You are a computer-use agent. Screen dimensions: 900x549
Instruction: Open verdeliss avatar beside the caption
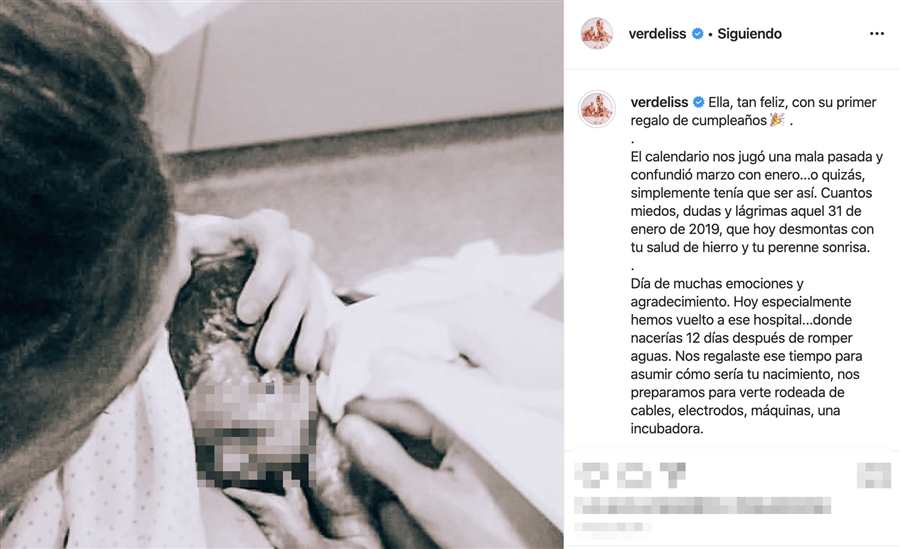[597, 109]
